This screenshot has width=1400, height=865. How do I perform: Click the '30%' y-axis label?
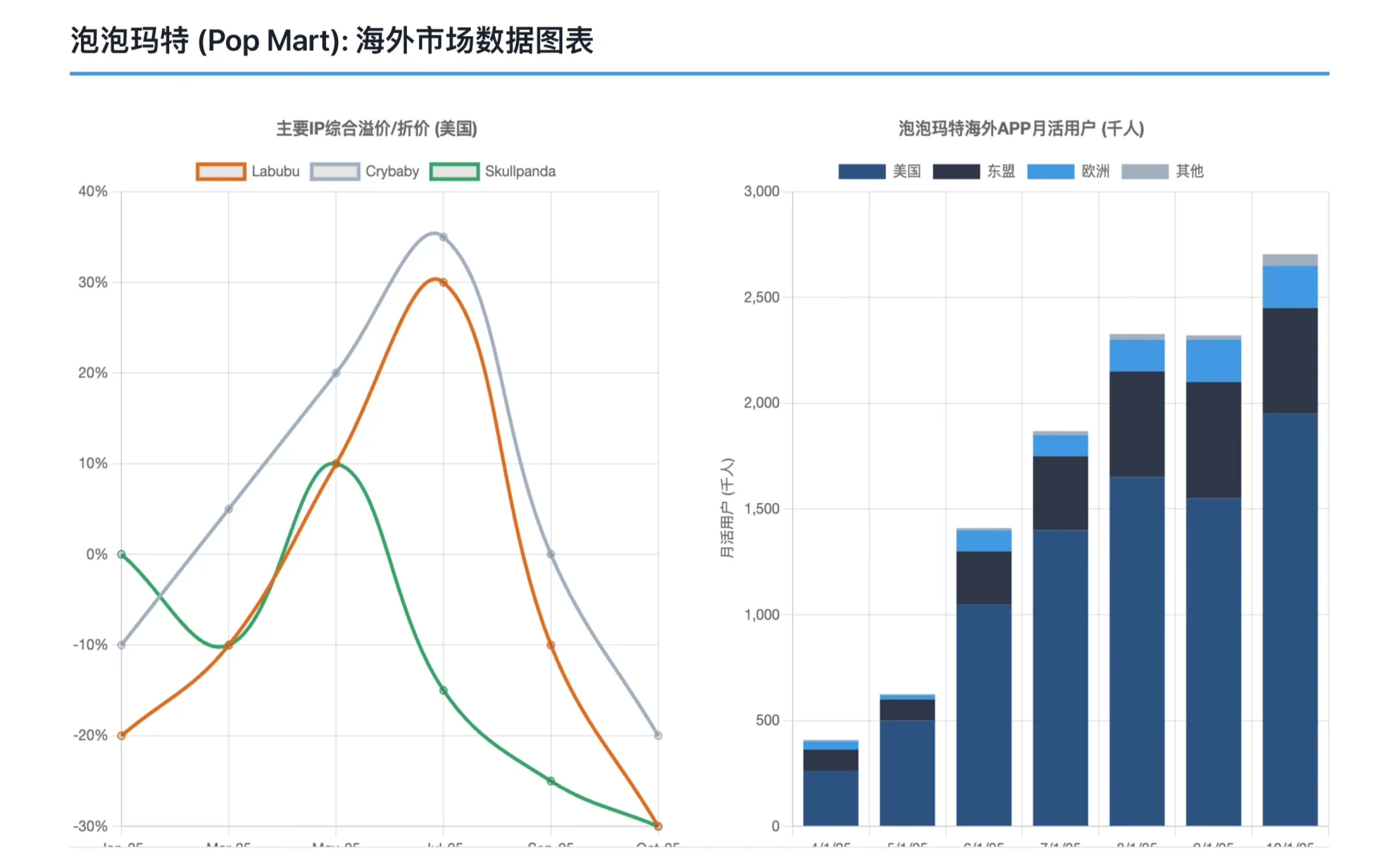(x=93, y=282)
